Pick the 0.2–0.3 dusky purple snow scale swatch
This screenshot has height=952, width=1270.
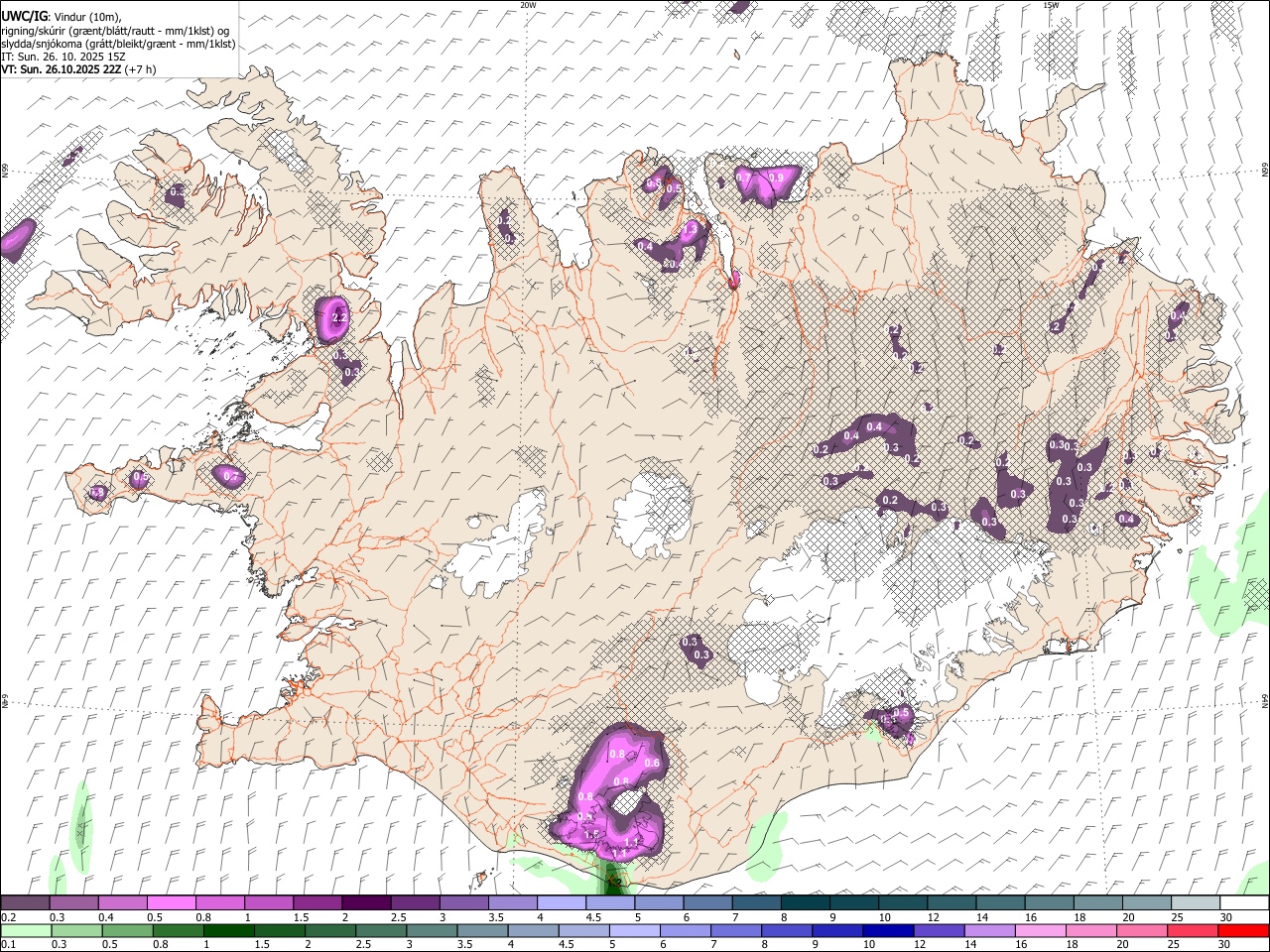(25, 903)
